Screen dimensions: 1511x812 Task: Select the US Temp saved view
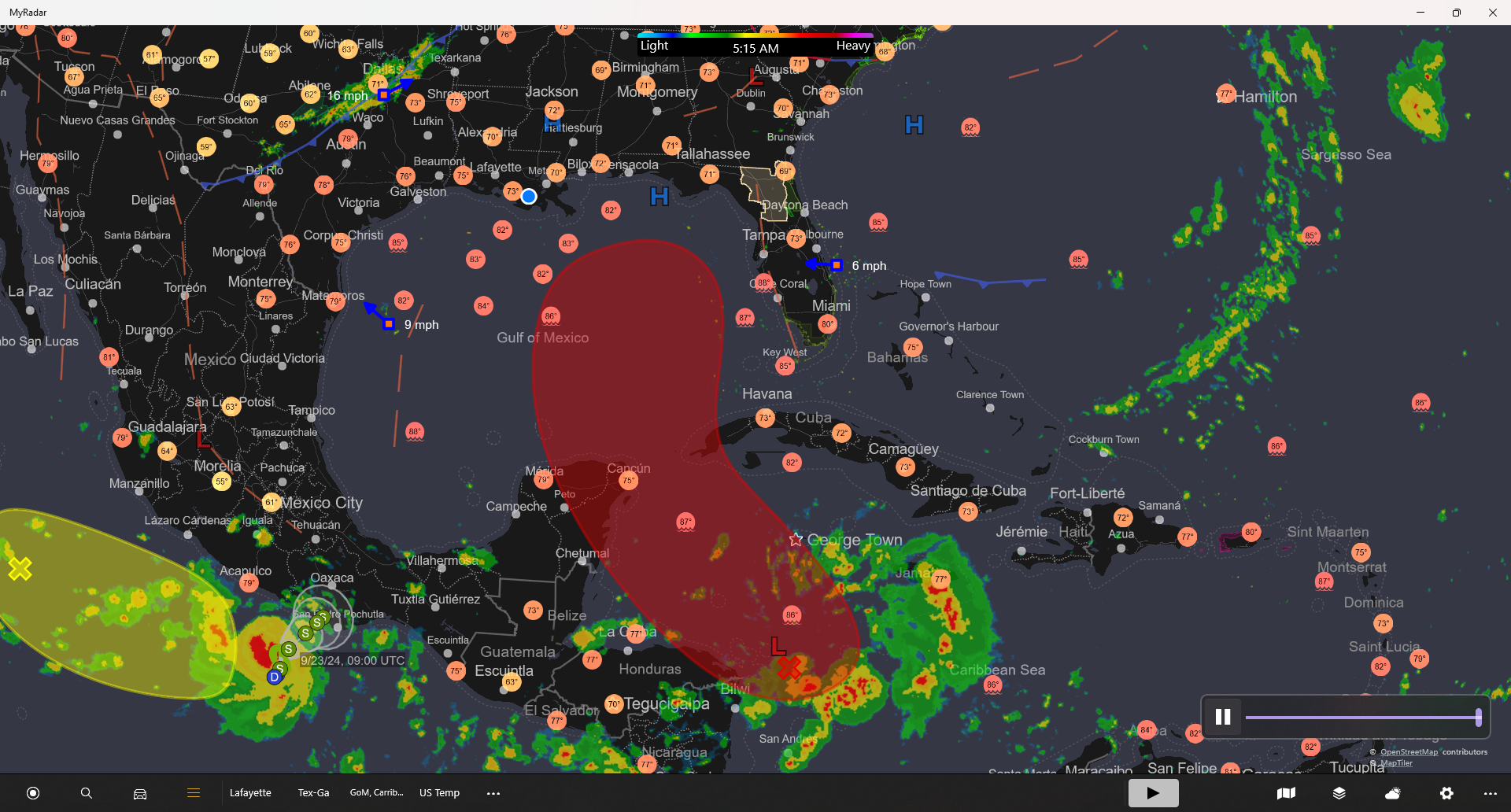pyautogui.click(x=439, y=793)
